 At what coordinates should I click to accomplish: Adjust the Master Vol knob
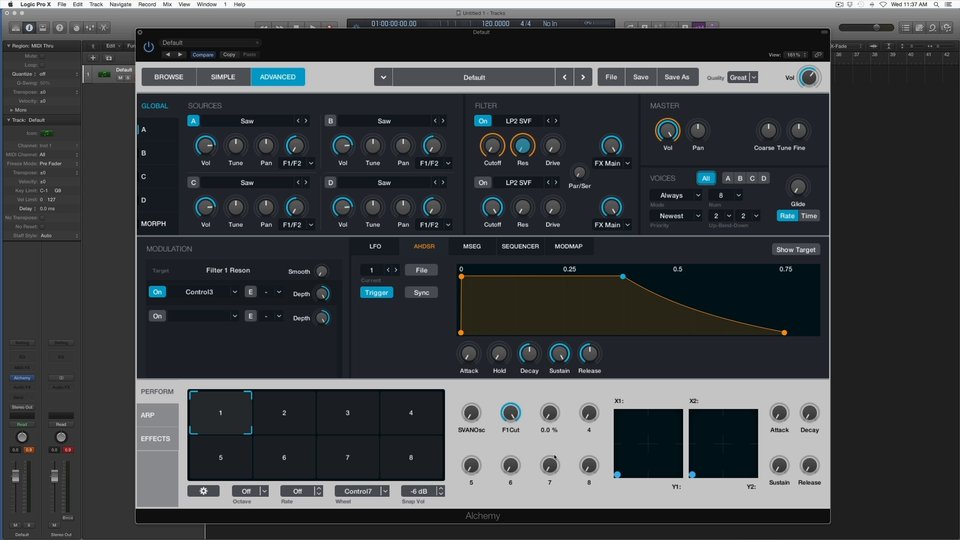667,130
